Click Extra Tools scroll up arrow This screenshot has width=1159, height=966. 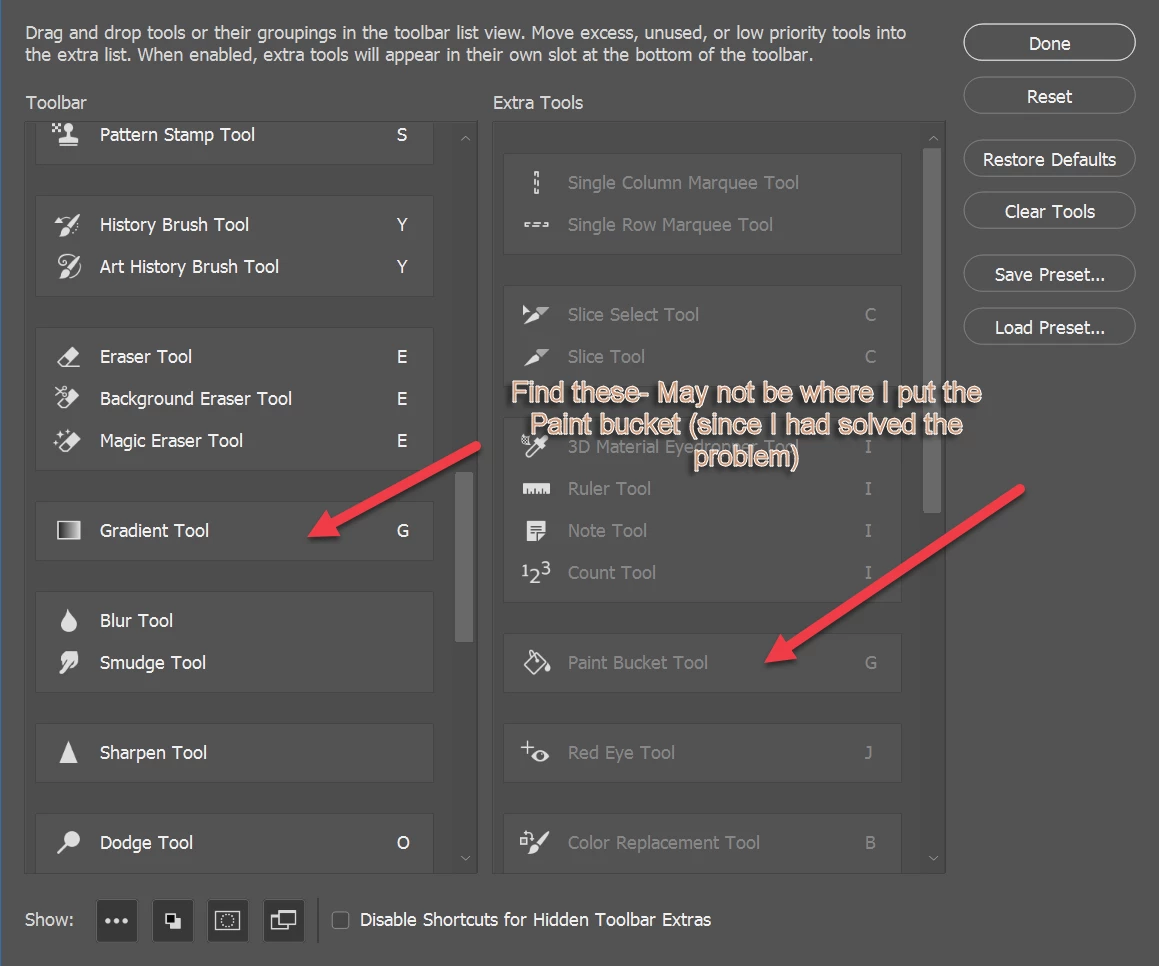933,138
